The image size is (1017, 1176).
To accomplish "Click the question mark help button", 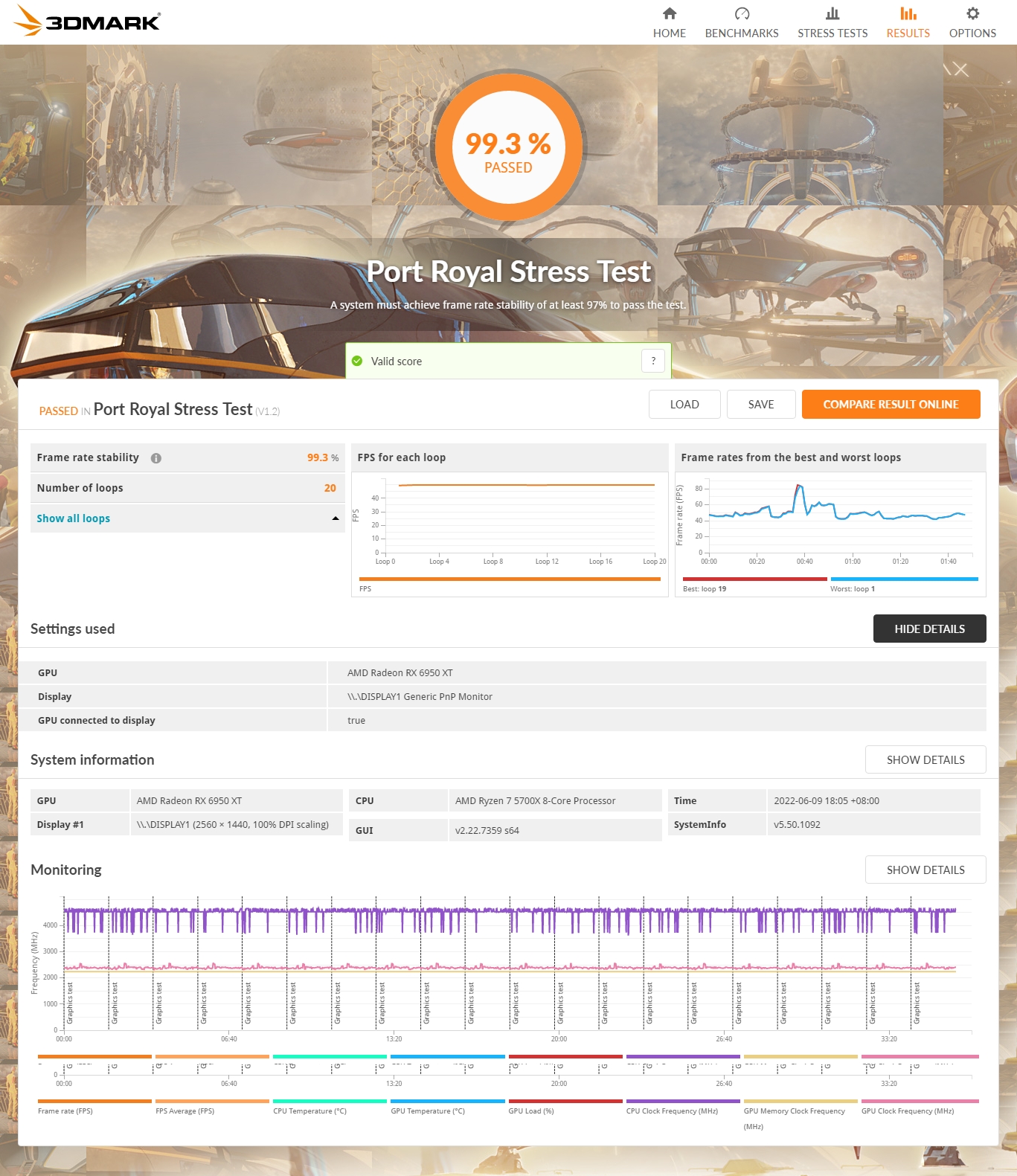I will (653, 361).
